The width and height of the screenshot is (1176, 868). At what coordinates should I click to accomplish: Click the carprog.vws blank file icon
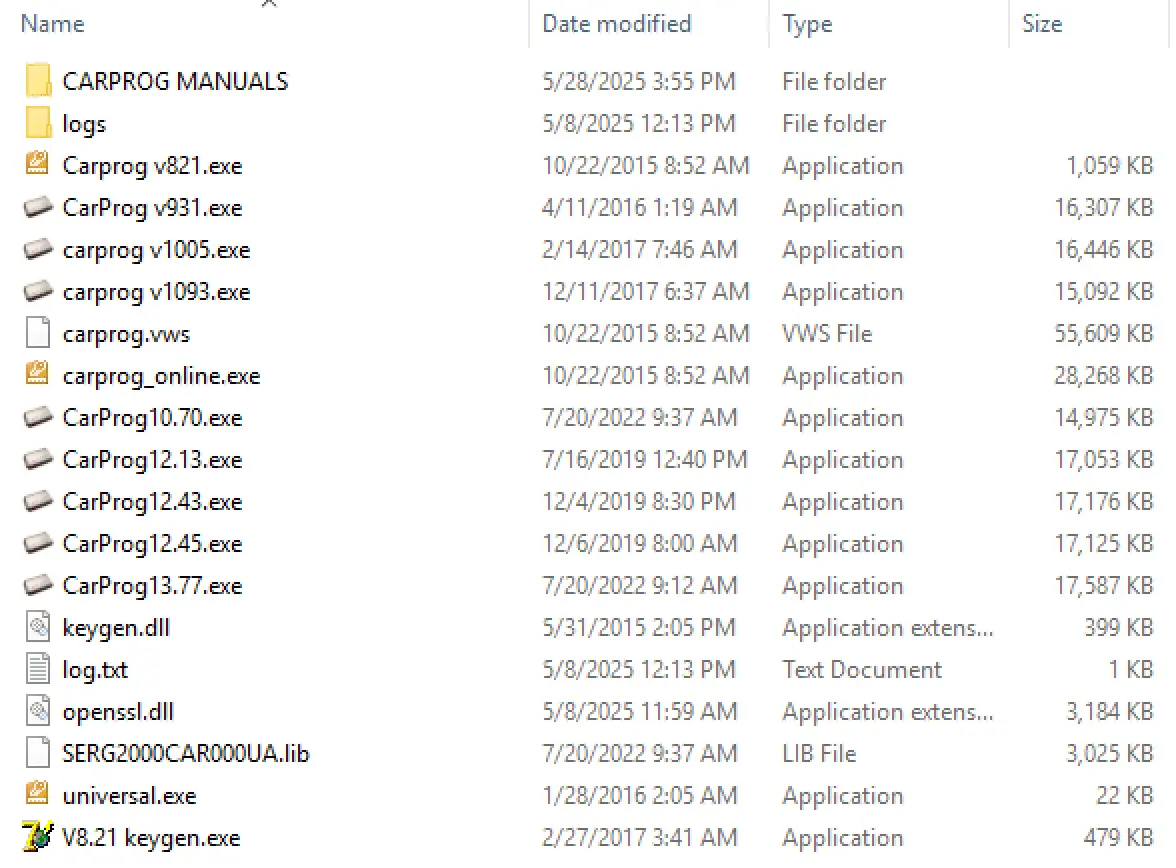click(x=38, y=332)
